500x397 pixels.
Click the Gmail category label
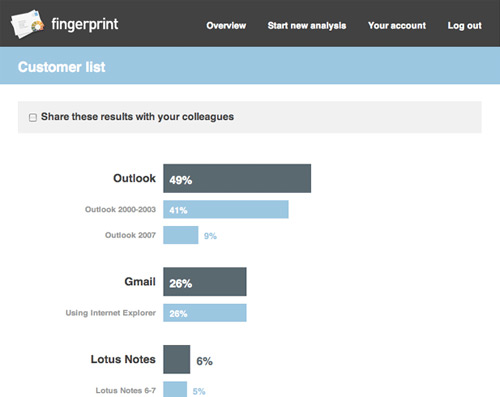click(x=140, y=282)
